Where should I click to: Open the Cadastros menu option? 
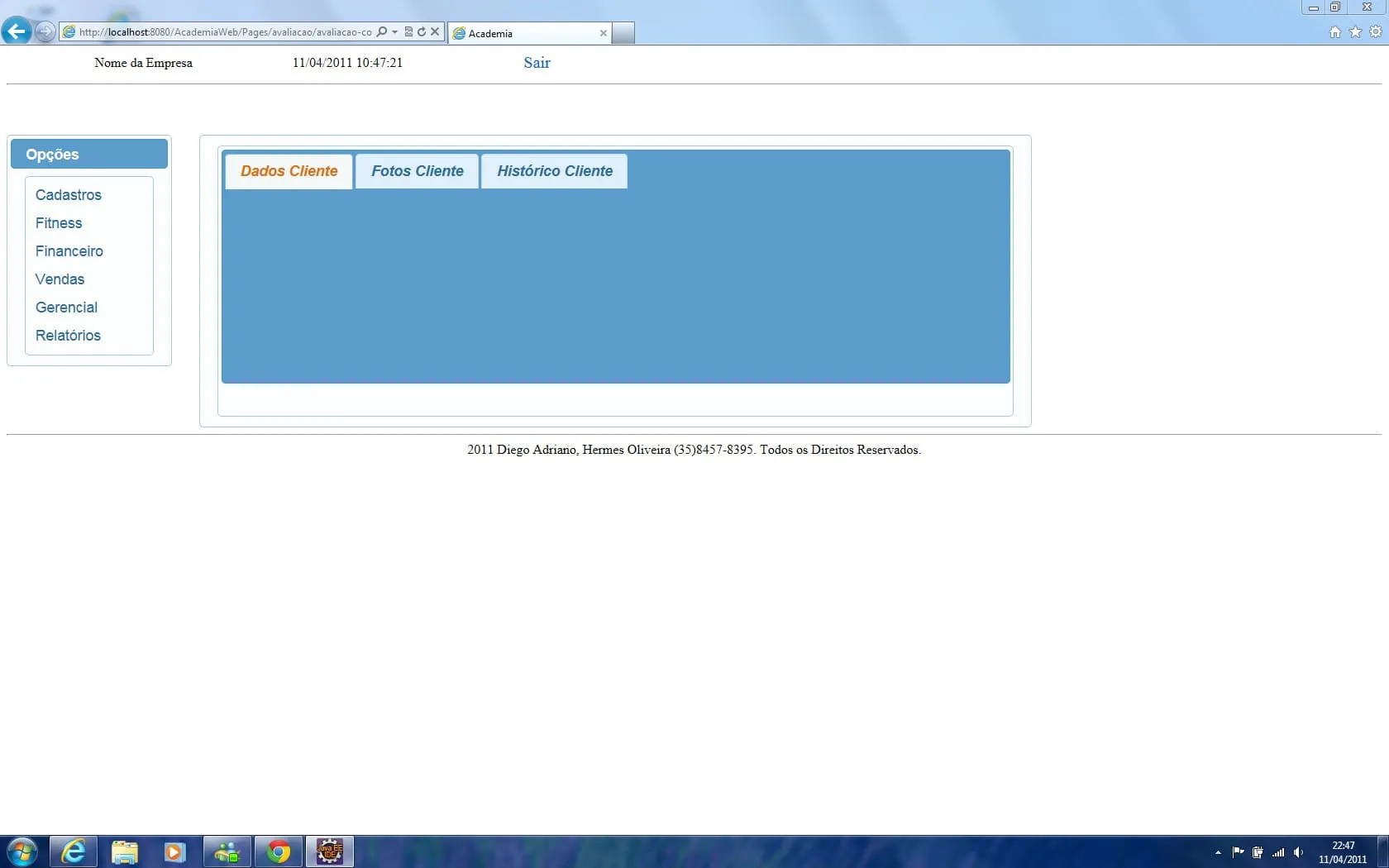coord(69,195)
